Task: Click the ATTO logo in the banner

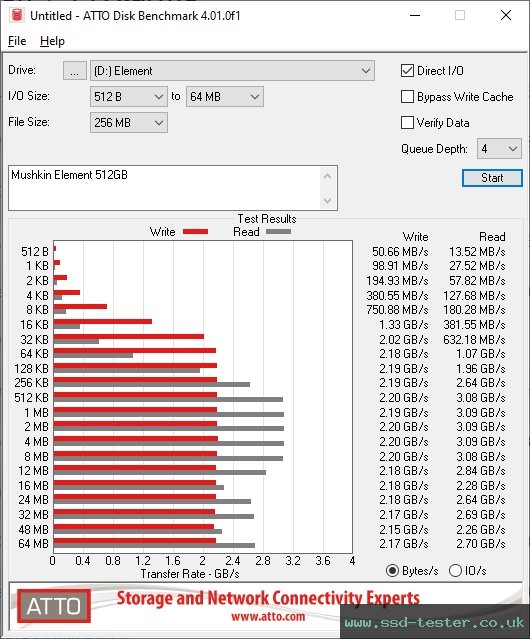Action: click(54, 606)
